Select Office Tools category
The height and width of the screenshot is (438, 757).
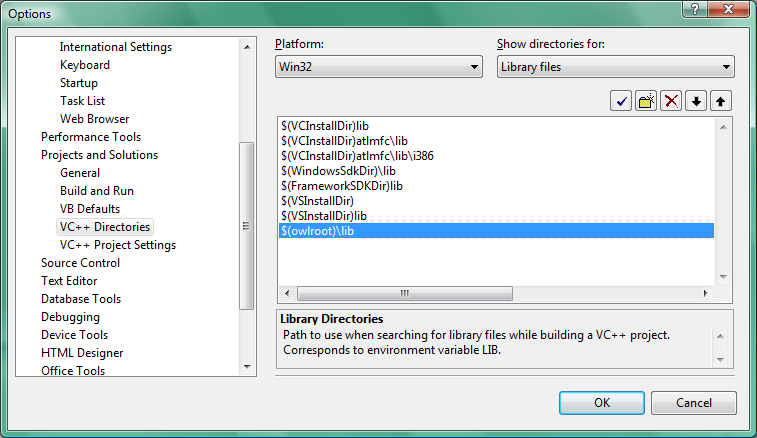(x=73, y=371)
